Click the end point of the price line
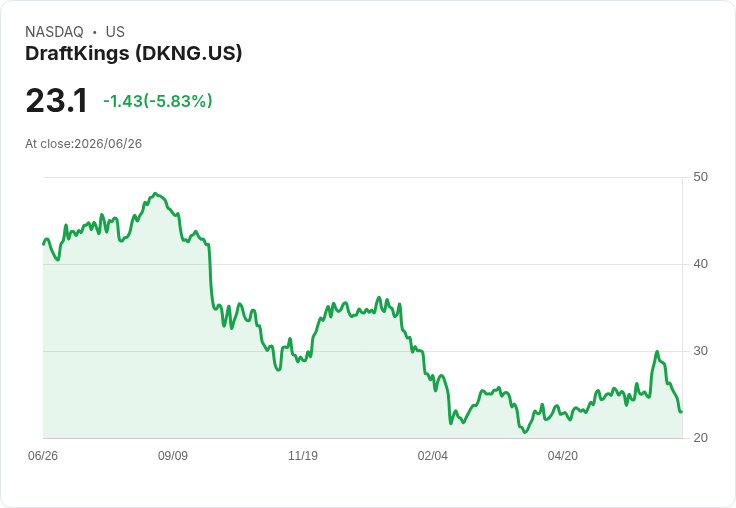Image resolution: width=736 pixels, height=508 pixels. (x=681, y=412)
